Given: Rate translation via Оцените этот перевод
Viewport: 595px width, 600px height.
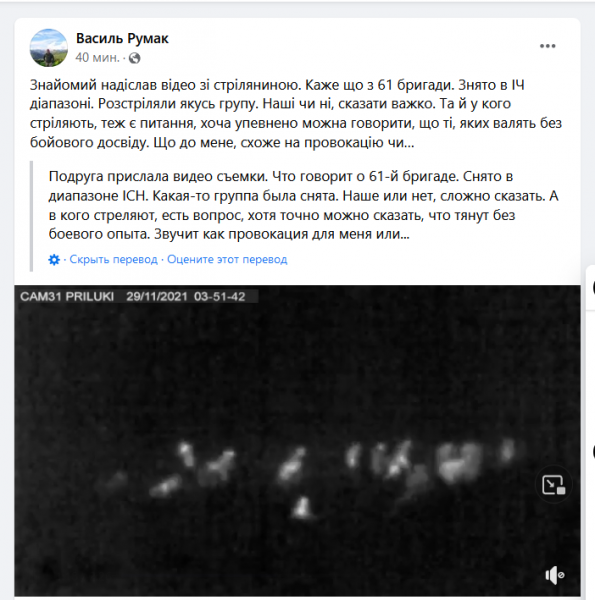Looking at the screenshot, I should [227, 259].
